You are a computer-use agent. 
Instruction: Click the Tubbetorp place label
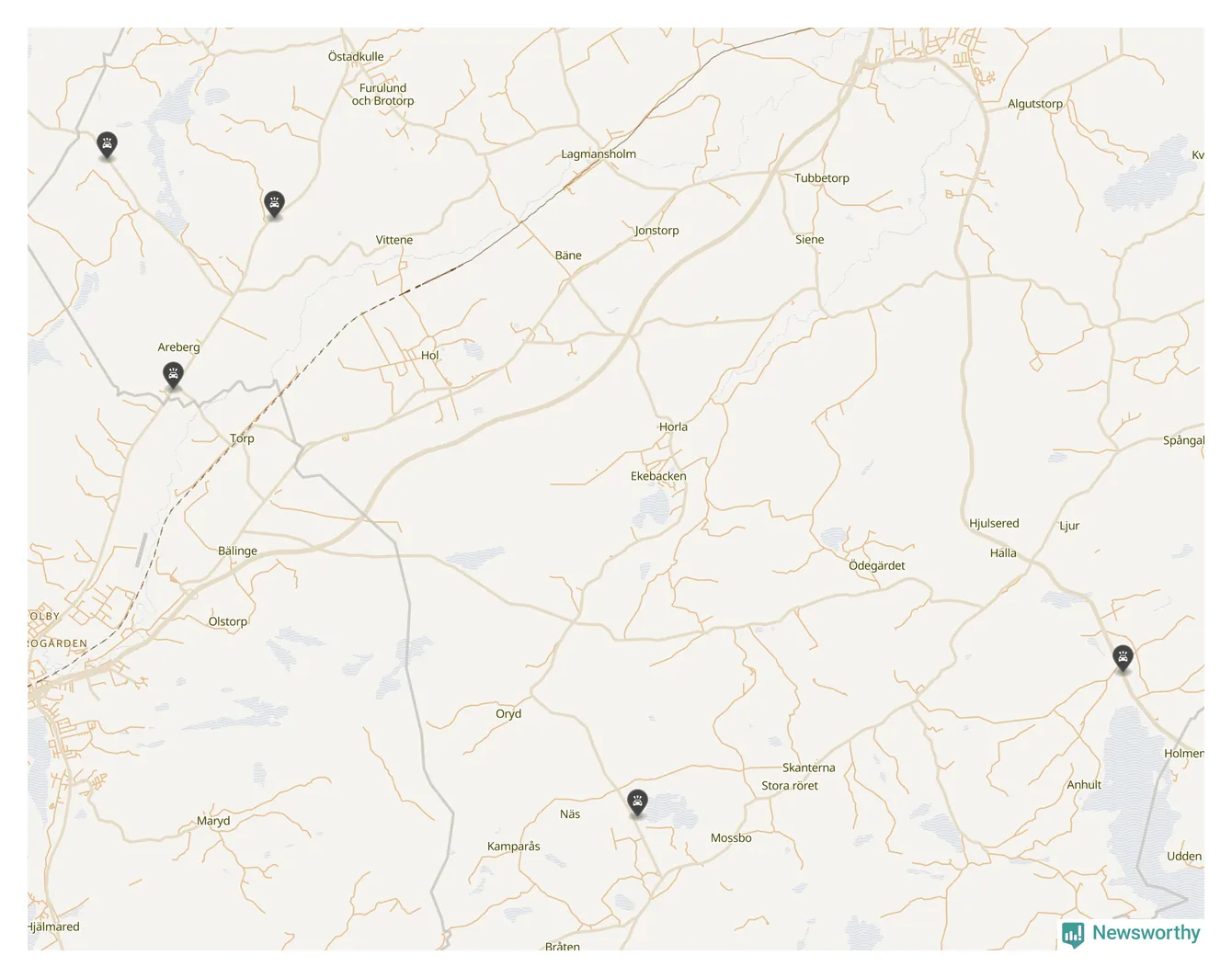point(822,178)
